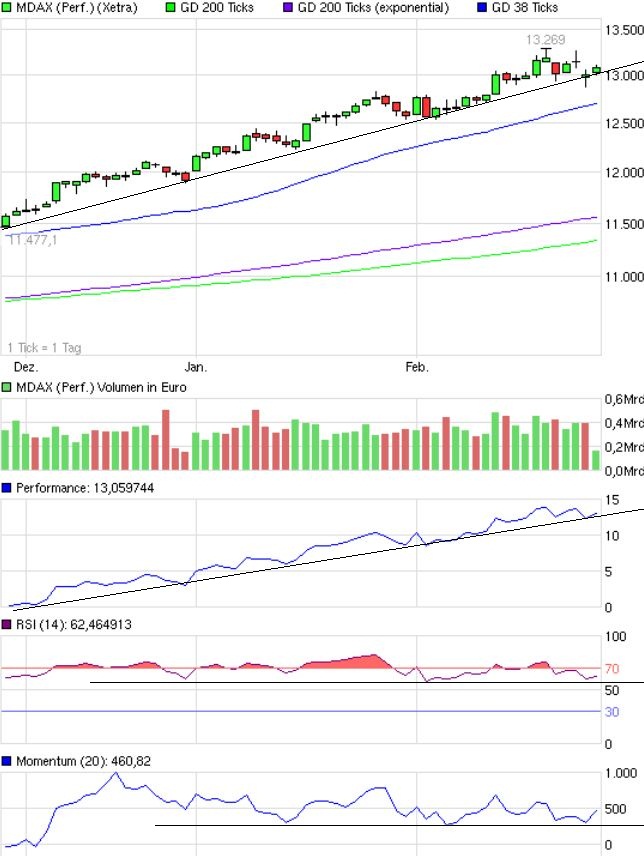This screenshot has width=644, height=856.
Task: Click the RSI 70 threshold label
Action: tap(612, 669)
